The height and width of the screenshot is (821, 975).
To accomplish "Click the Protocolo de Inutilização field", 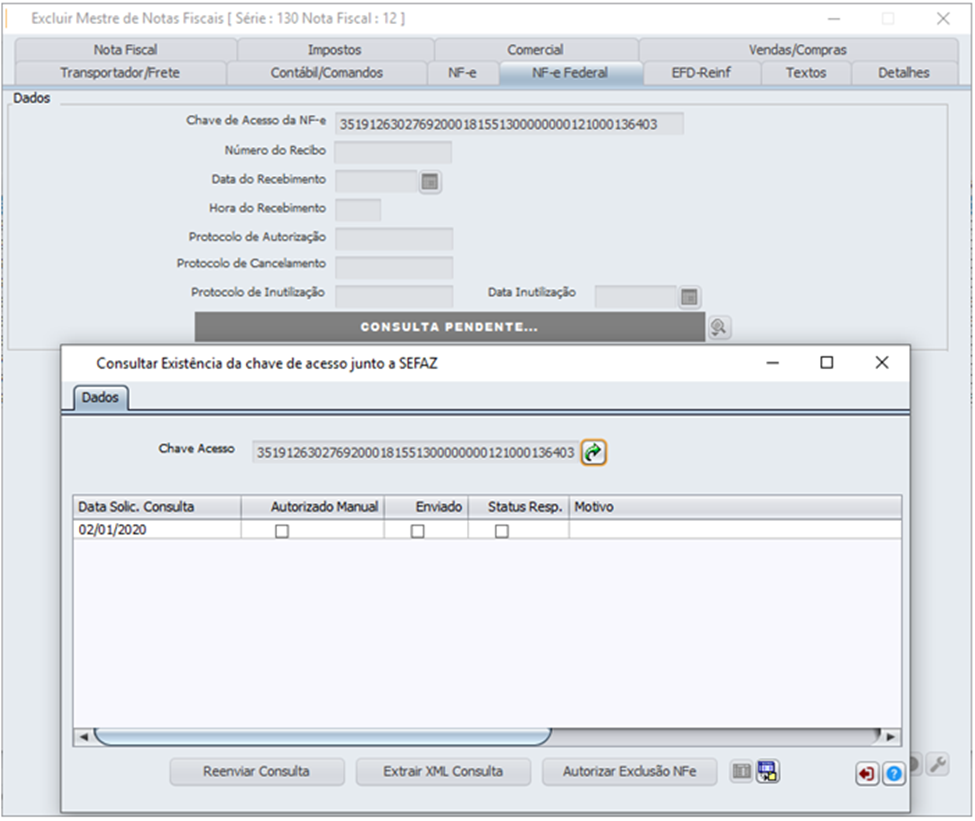I will pyautogui.click(x=394, y=296).
